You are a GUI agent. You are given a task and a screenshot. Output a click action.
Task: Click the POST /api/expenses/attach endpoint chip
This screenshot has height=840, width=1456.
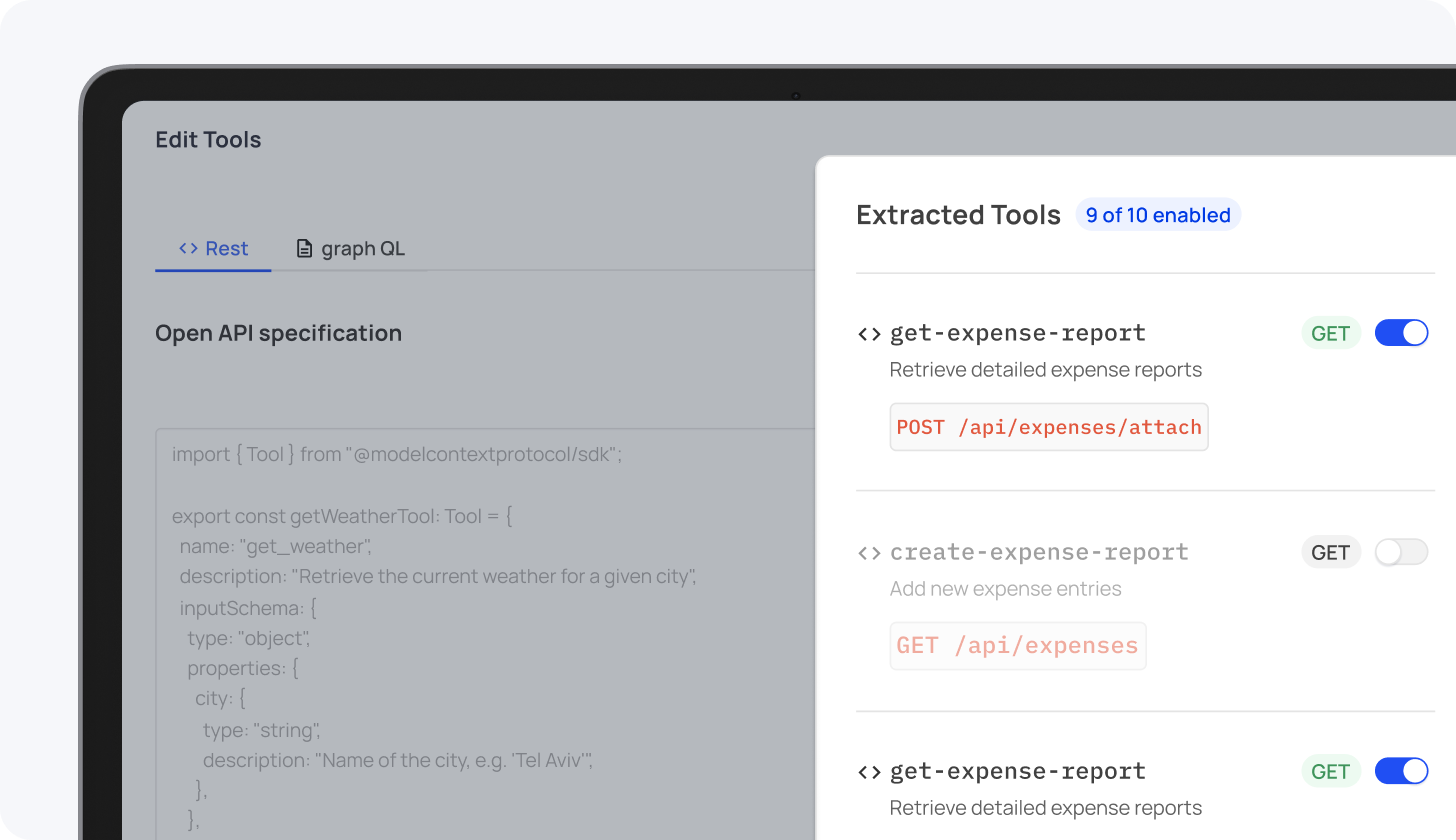1048,427
